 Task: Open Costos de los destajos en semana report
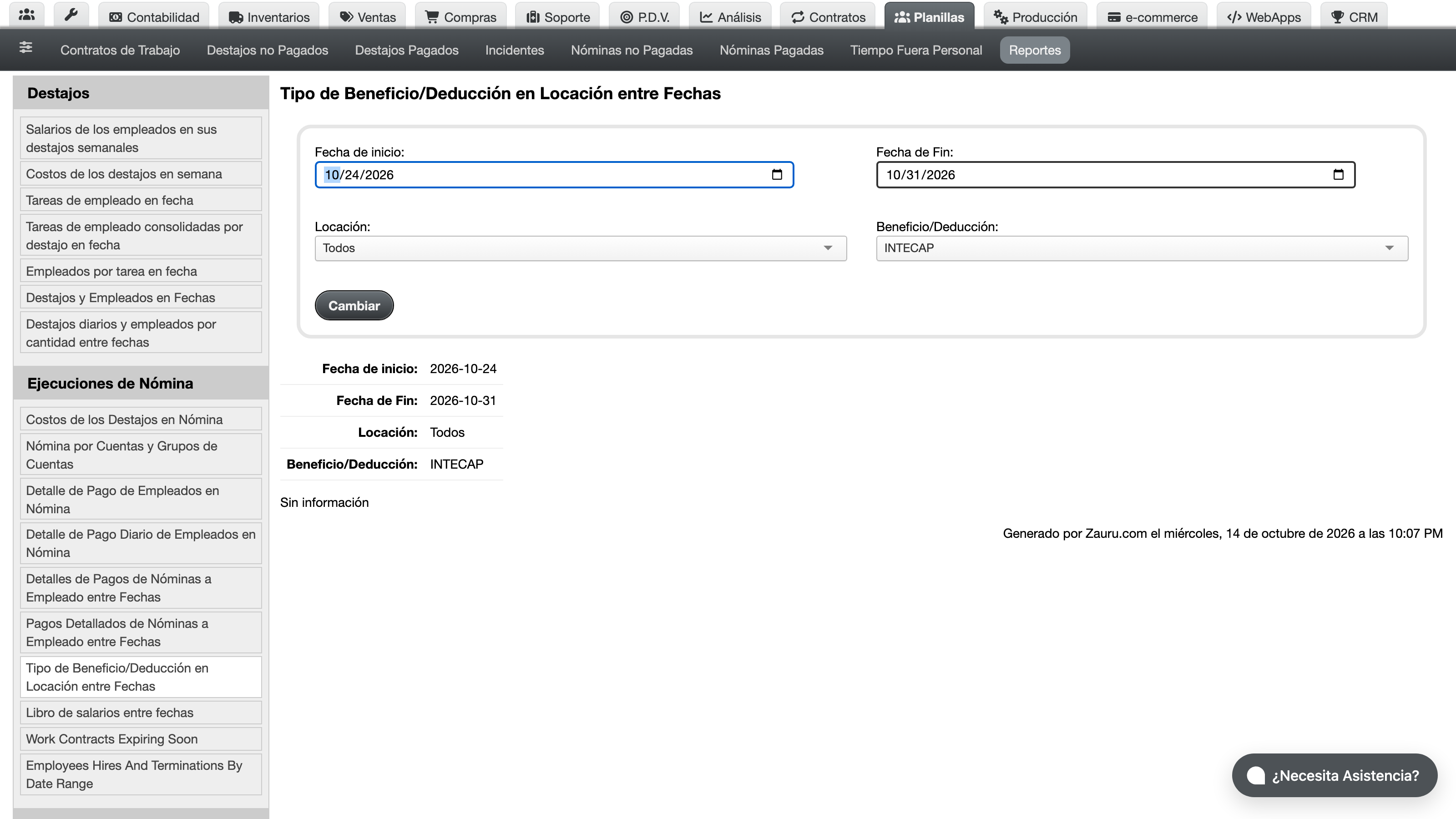tap(141, 173)
